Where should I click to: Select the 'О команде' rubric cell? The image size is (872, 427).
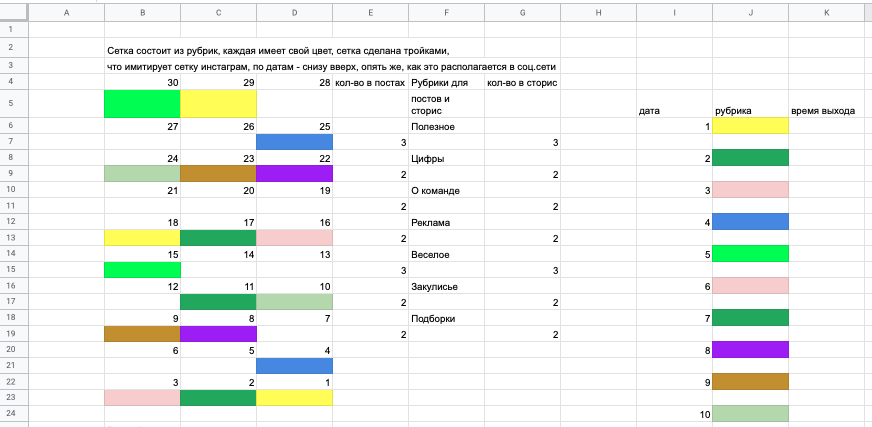pyautogui.click(x=447, y=190)
